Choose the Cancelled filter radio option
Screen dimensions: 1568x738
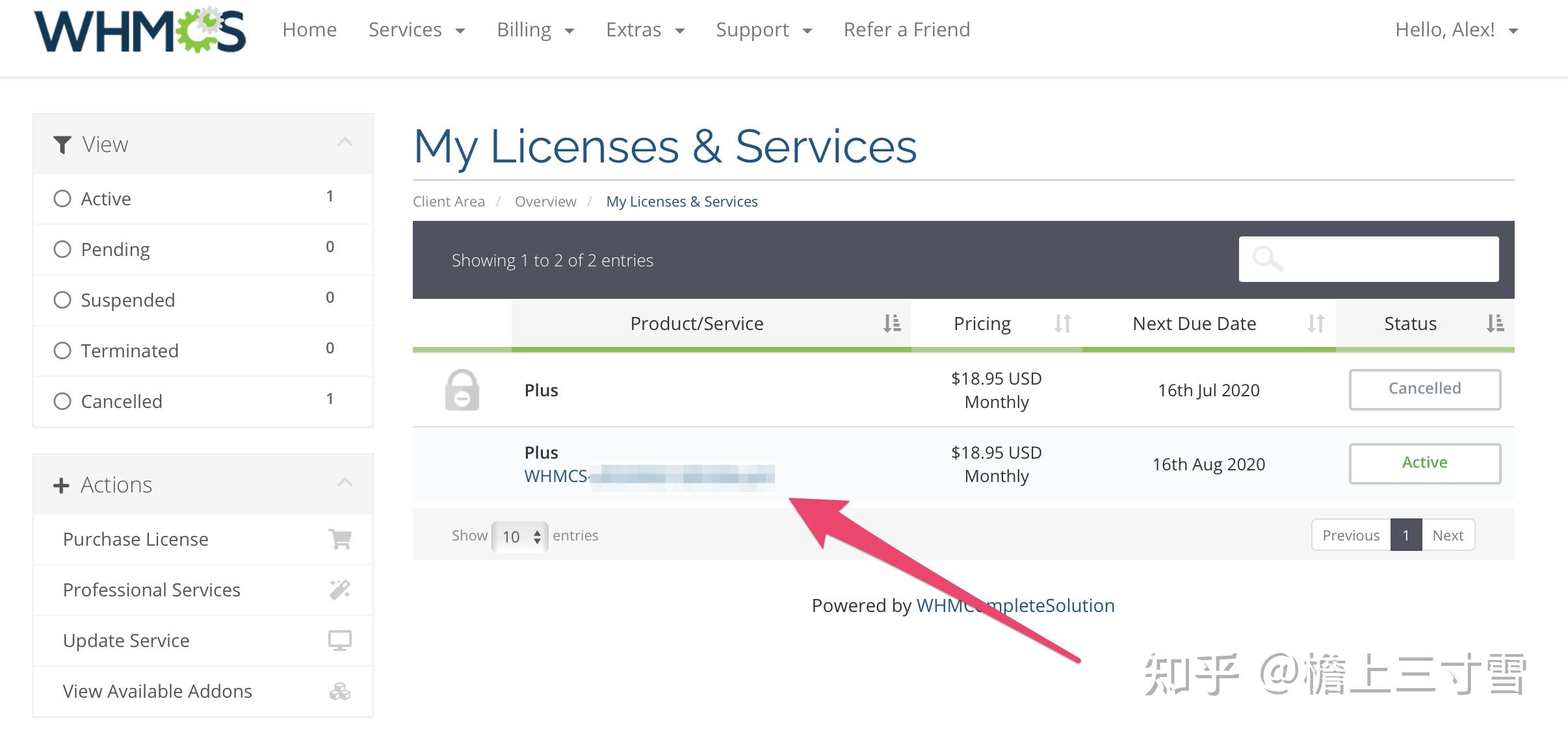click(62, 401)
